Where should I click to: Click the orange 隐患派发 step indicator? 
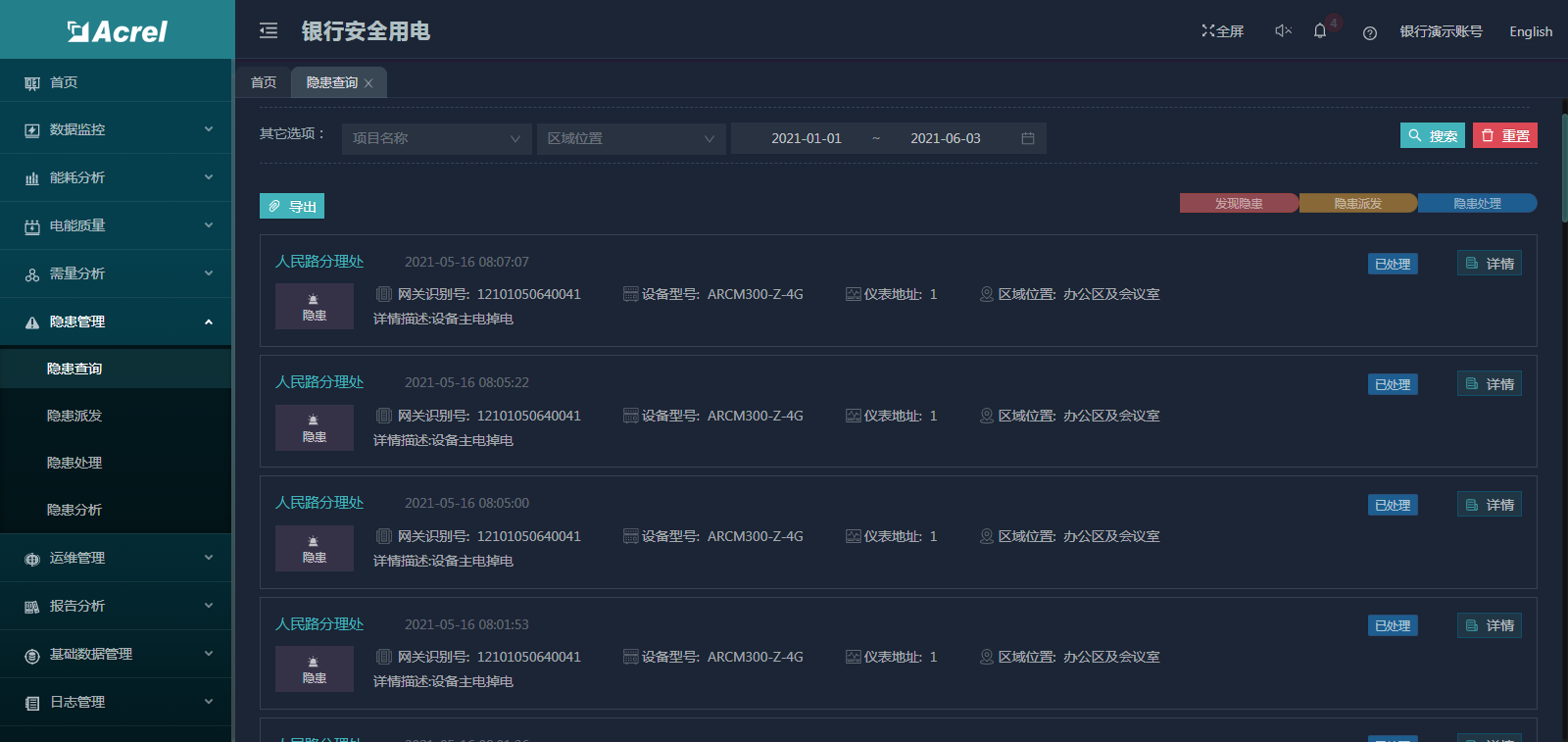1358,203
